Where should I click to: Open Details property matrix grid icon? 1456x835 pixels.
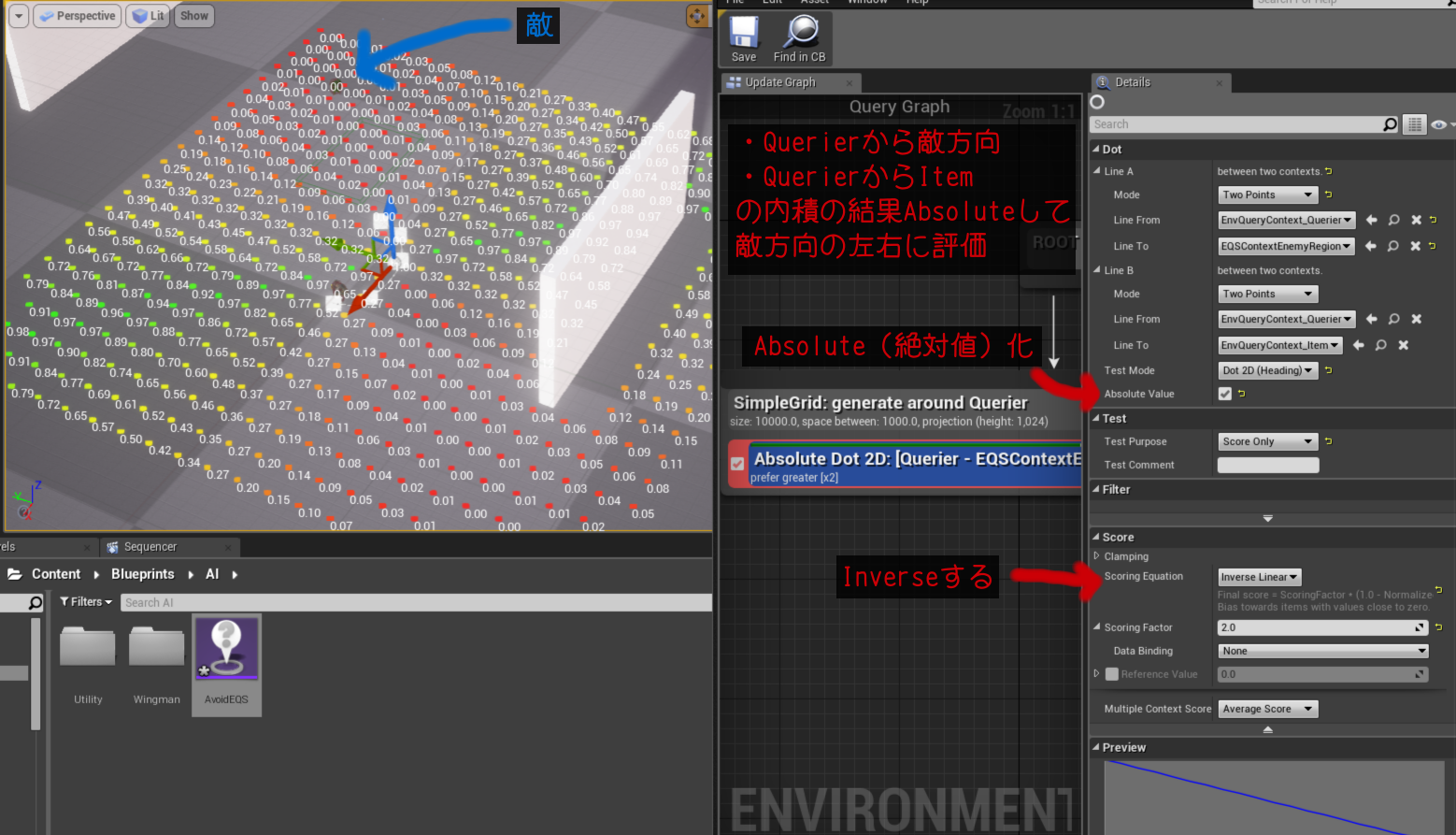(1415, 124)
